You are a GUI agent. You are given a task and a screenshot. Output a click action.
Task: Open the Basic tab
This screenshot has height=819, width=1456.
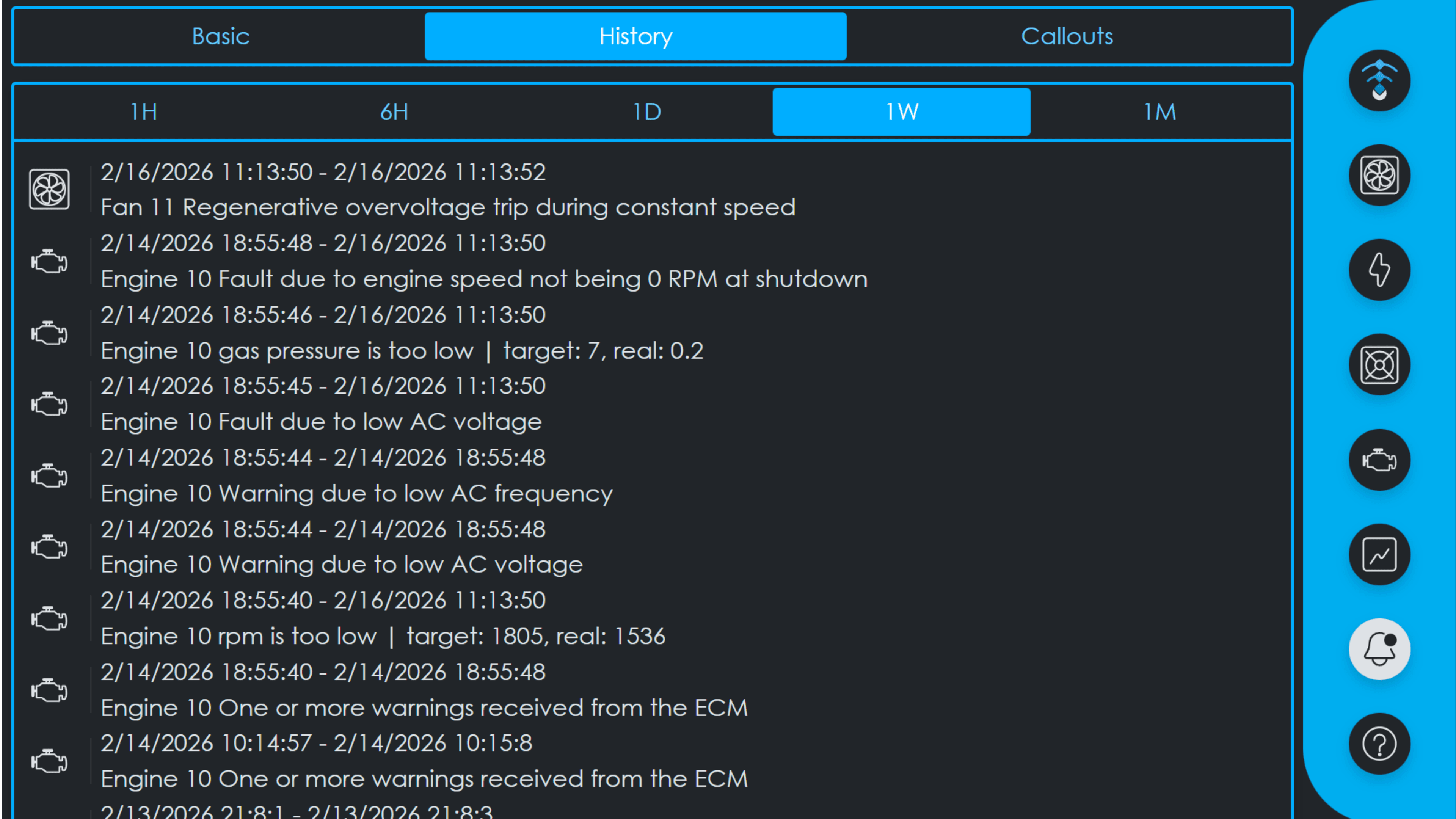pyautogui.click(x=220, y=36)
